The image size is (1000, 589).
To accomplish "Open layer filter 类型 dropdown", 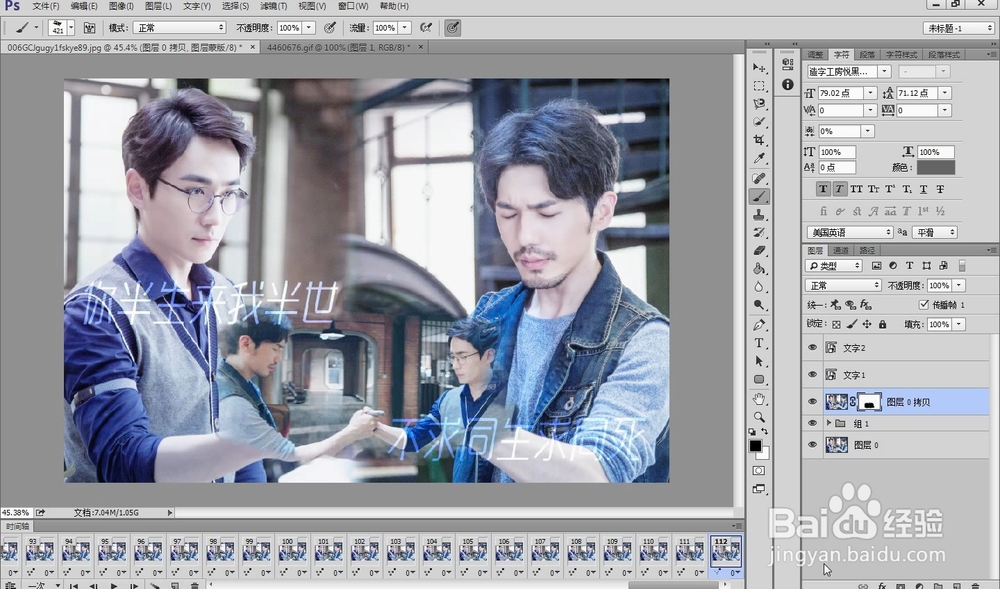I will (x=834, y=266).
